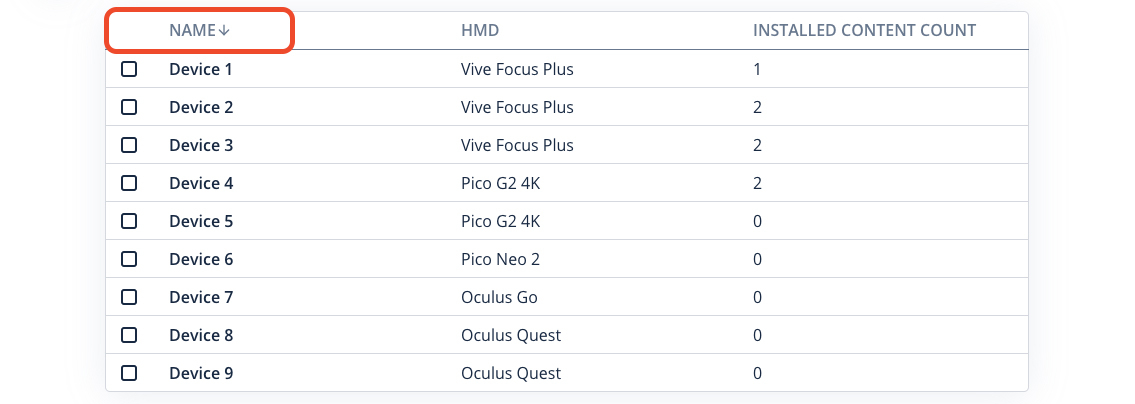The height and width of the screenshot is (404, 1135).
Task: Click the Oculus Go HMD cell
Action: click(499, 297)
